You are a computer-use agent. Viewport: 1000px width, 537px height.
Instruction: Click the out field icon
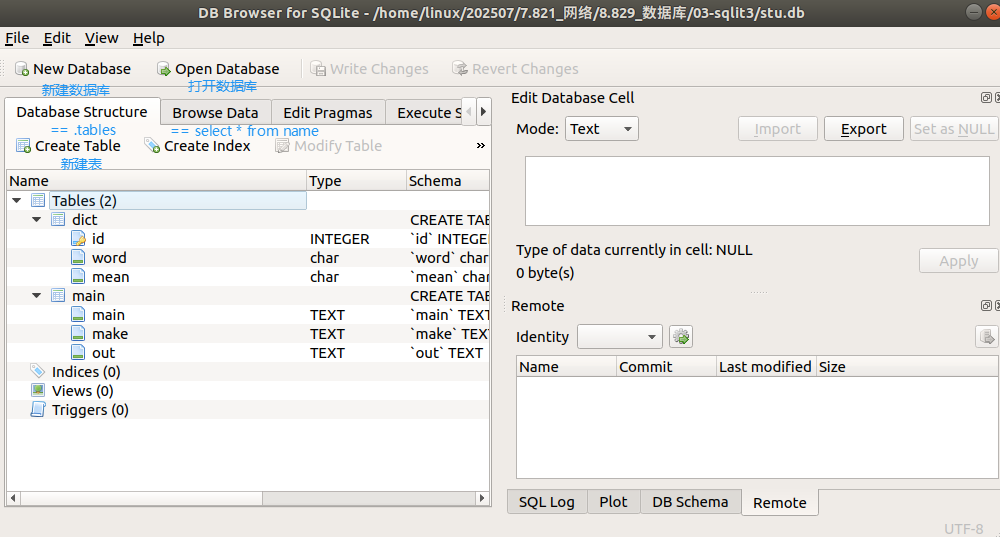point(78,353)
